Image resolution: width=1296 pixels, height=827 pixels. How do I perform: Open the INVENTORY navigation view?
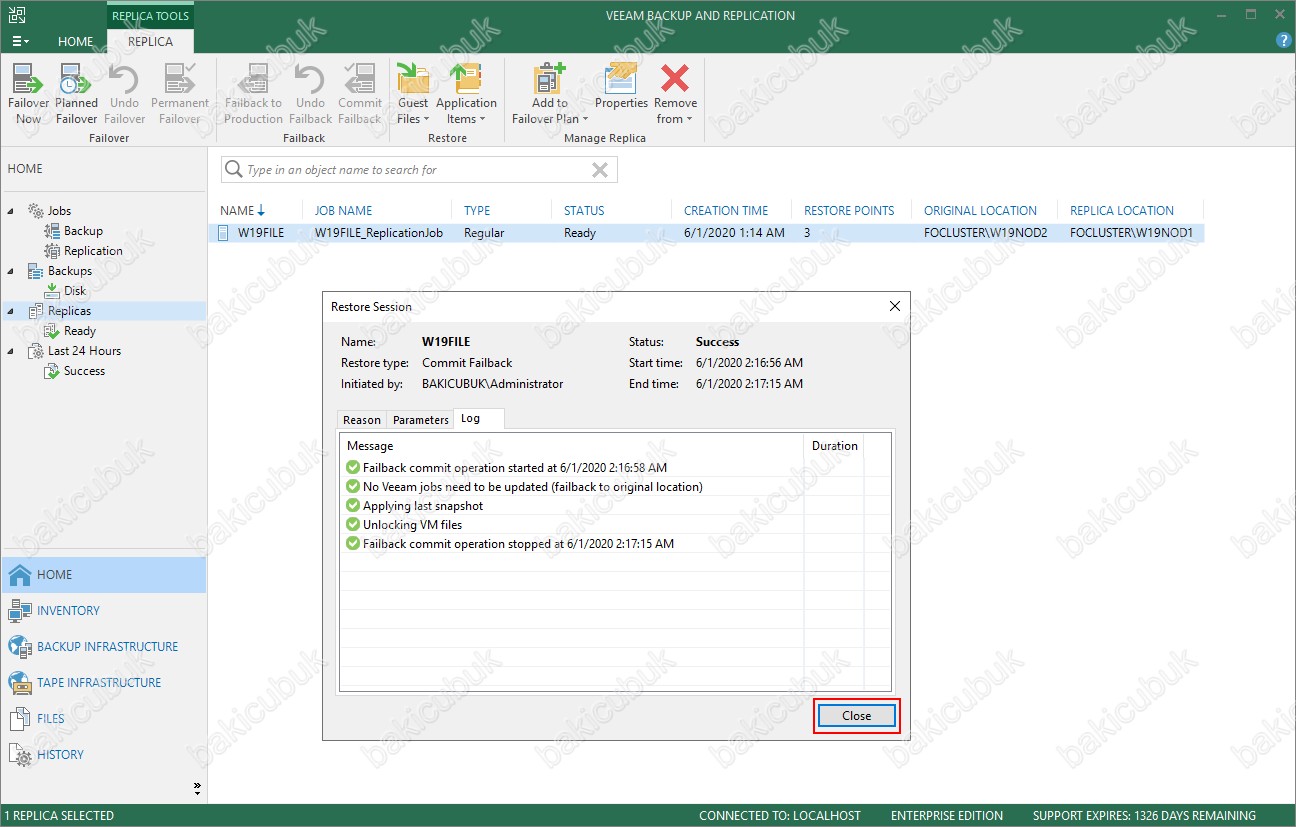click(103, 611)
